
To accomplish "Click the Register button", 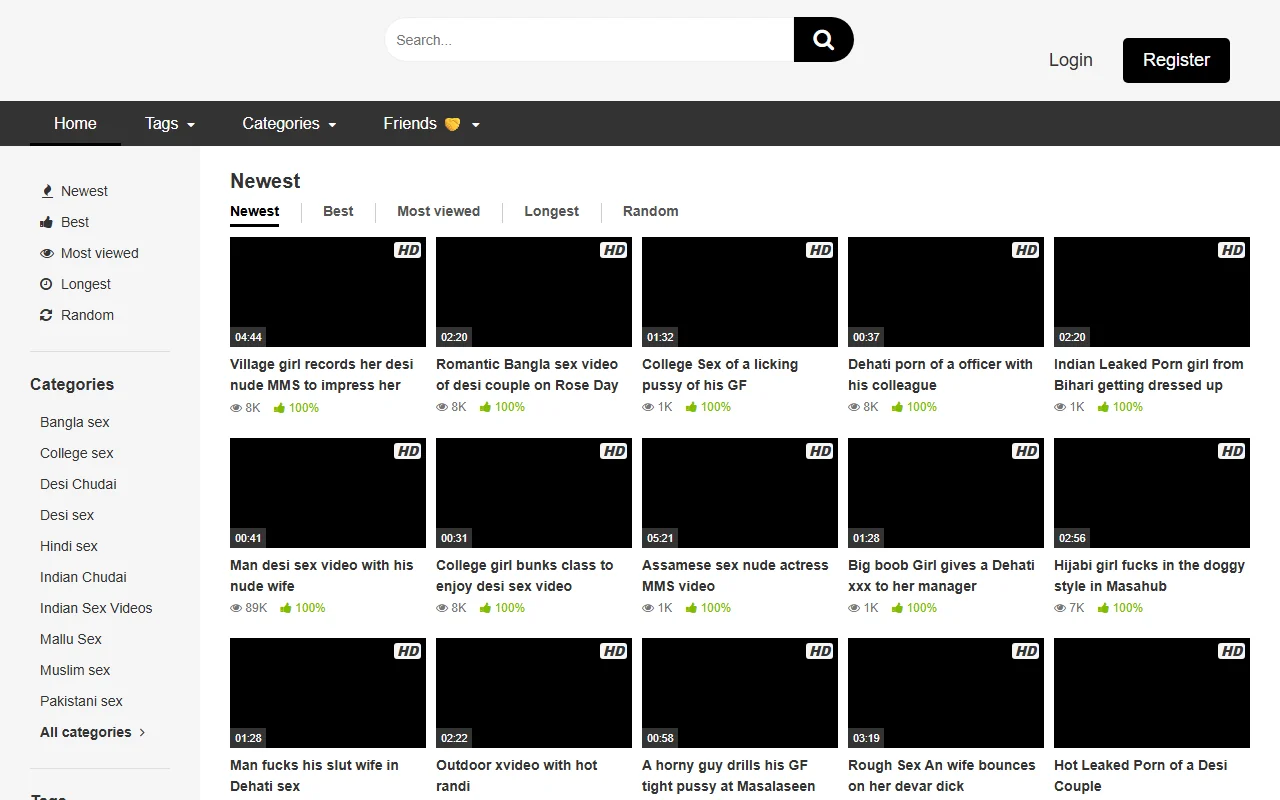I will point(1176,60).
